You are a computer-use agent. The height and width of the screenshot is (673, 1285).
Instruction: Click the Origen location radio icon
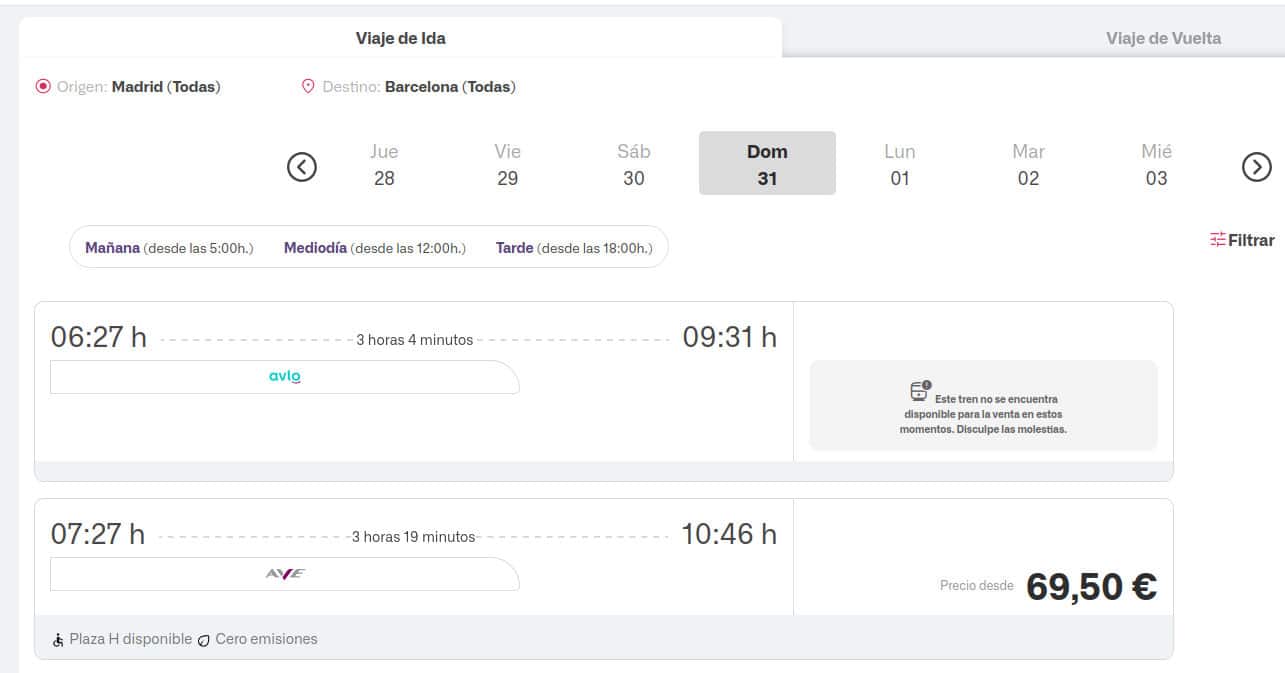pos(42,87)
